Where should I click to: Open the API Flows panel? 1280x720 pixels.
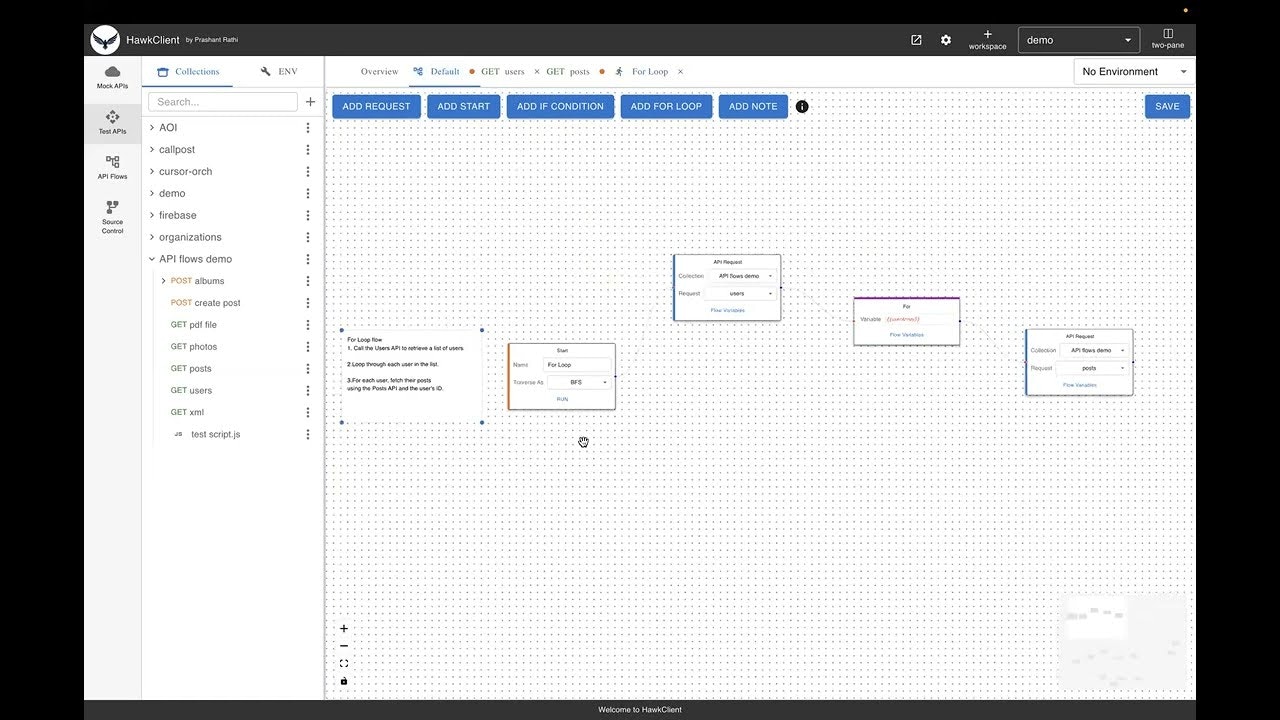coord(112,168)
